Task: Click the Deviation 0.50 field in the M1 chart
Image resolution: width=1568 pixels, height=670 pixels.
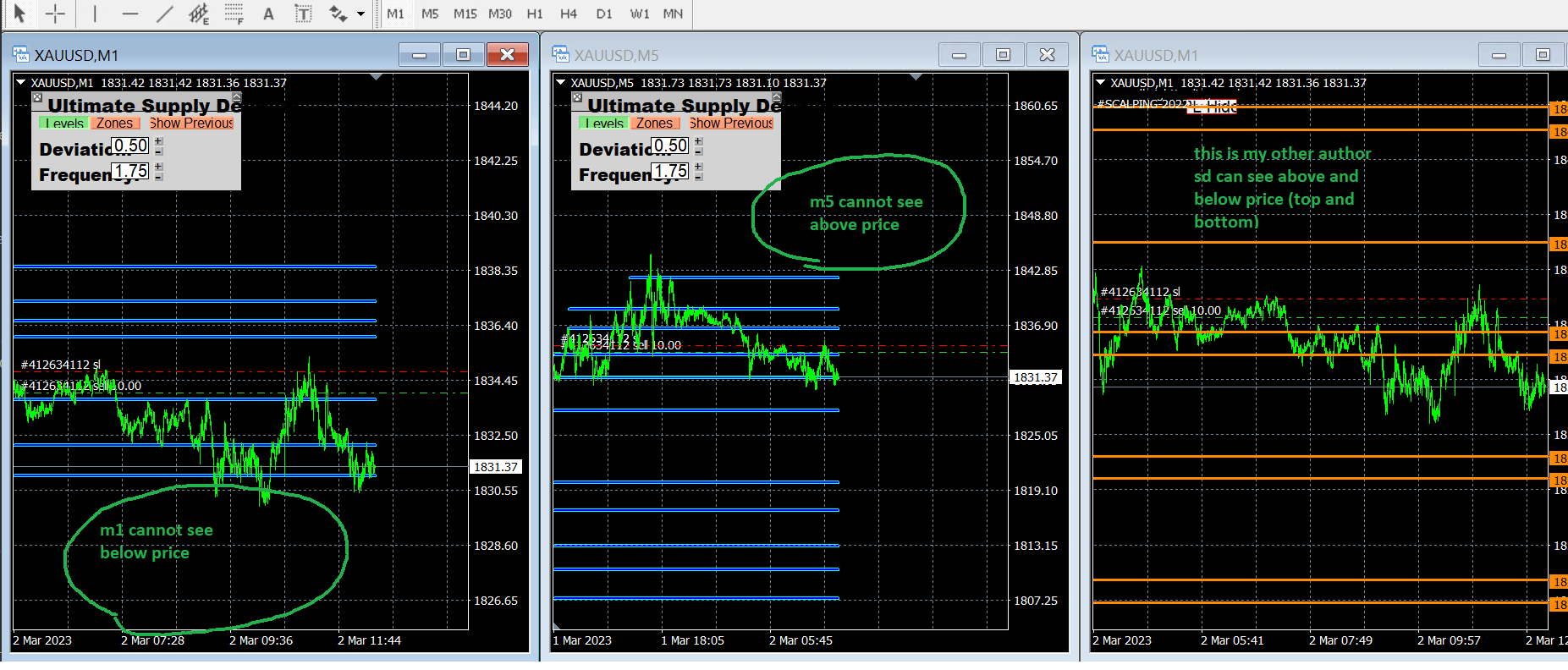Action: tap(131, 146)
